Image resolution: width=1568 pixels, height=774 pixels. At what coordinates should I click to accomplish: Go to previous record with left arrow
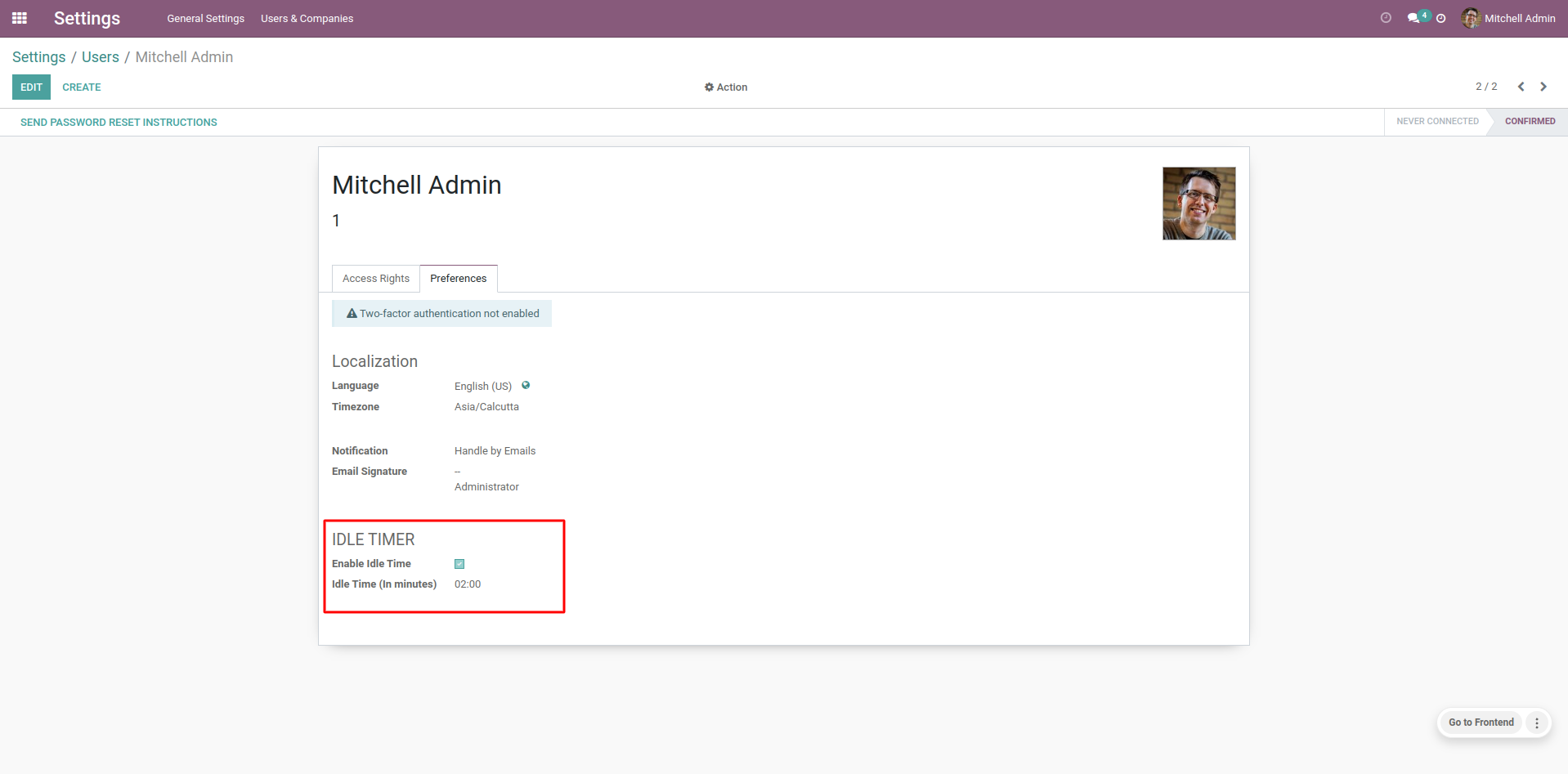[1521, 87]
